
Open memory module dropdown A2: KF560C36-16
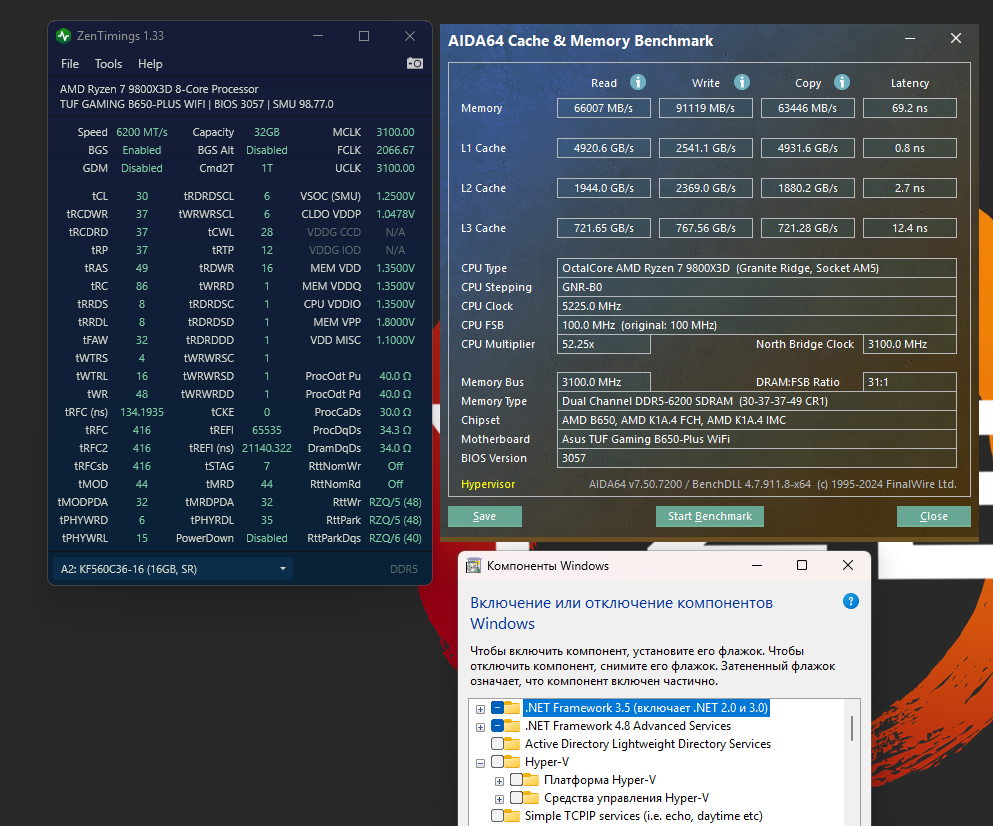[172, 569]
